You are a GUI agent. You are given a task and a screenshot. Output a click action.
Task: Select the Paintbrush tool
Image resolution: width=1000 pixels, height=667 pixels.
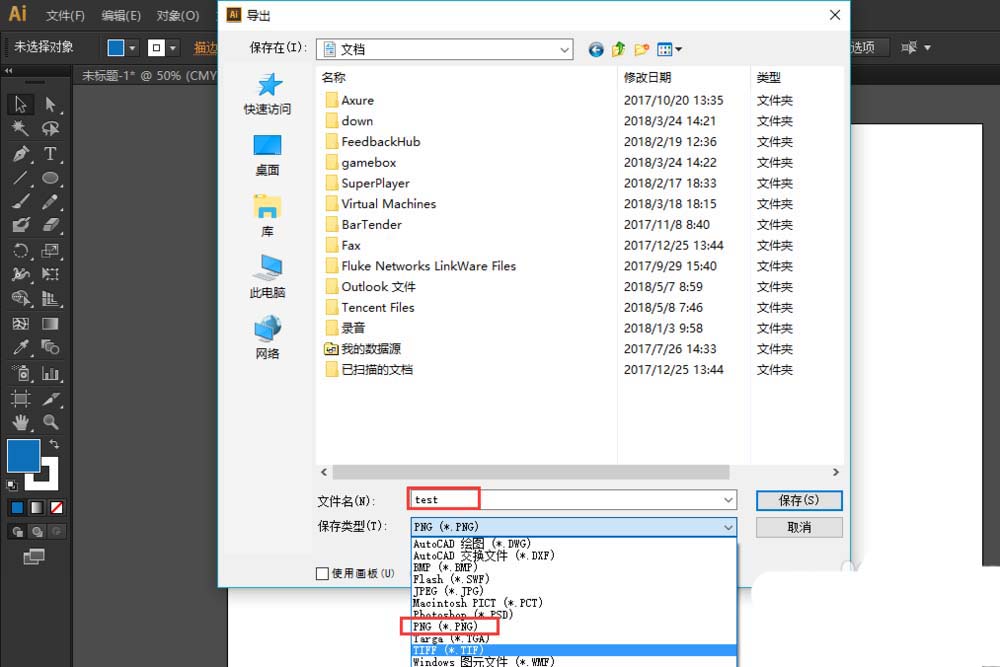click(20, 202)
